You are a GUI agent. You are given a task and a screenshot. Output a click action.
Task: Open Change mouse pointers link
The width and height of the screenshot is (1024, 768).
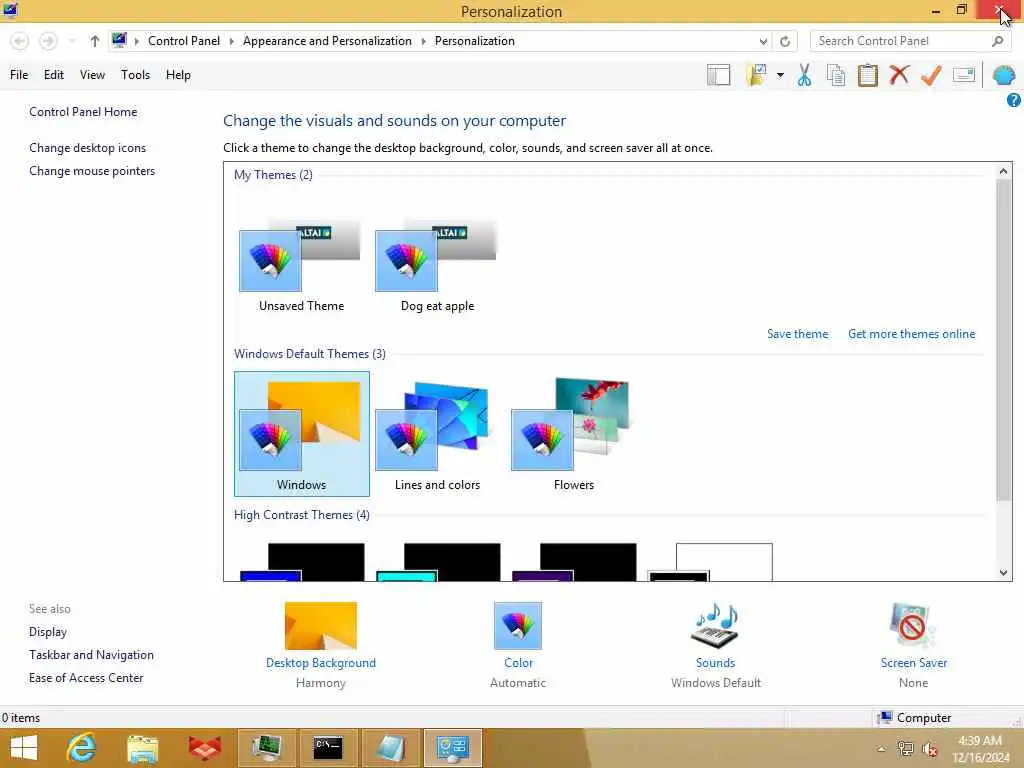92,171
